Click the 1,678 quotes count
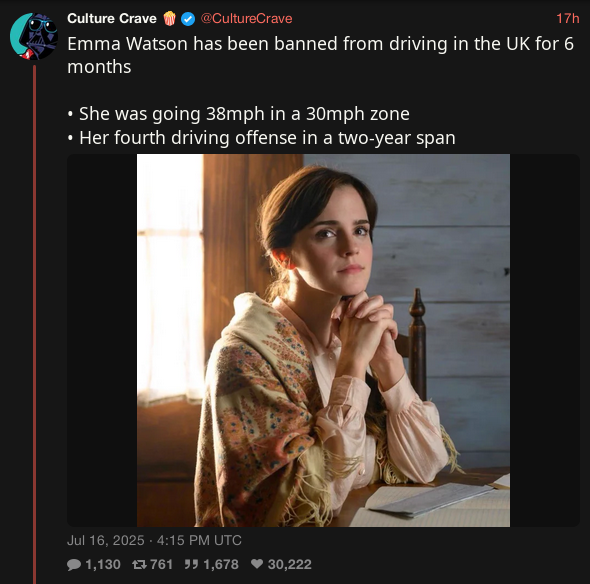Viewport: 590px width, 584px height. (x=221, y=564)
